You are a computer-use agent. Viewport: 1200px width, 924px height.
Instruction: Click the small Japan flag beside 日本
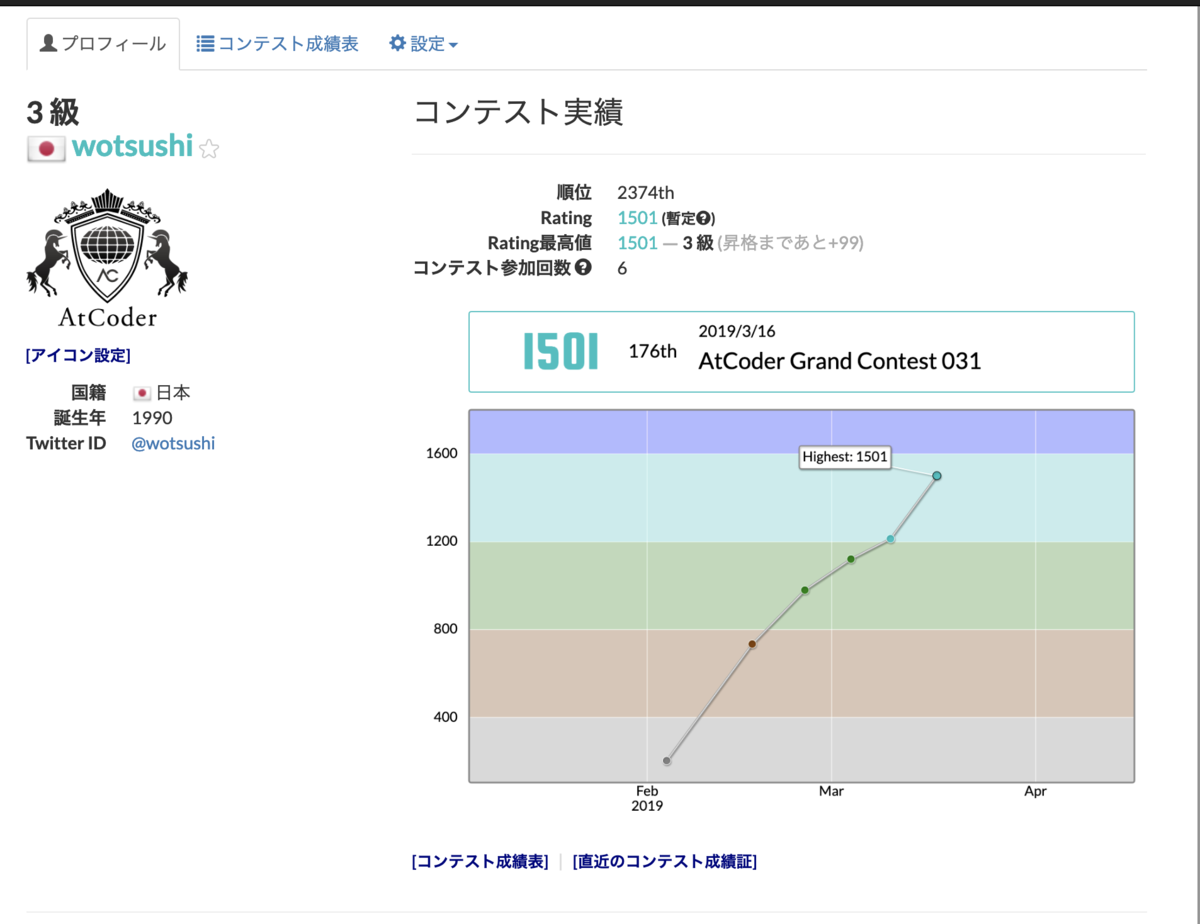142,393
